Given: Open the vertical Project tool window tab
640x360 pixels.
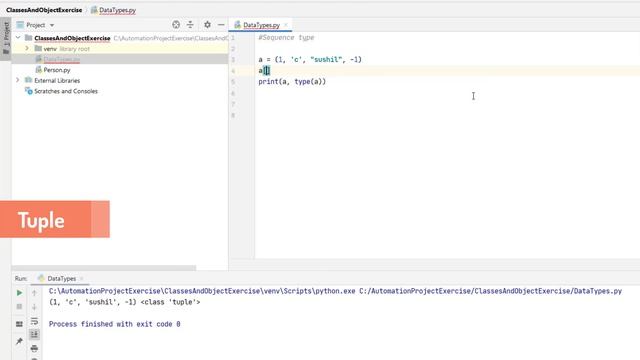Looking at the screenshot, I should pyautogui.click(x=6, y=39).
